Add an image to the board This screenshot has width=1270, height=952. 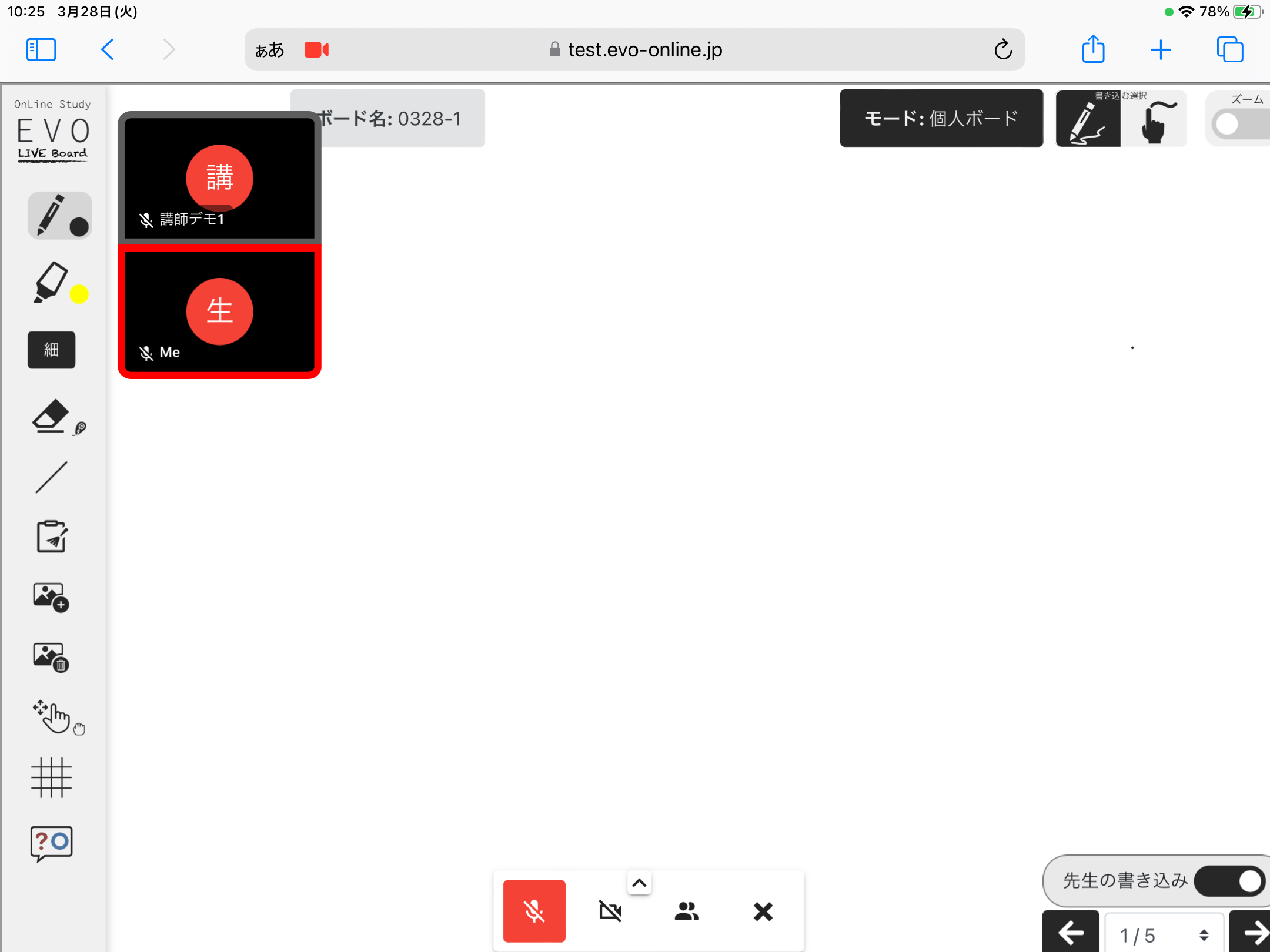tap(51, 597)
